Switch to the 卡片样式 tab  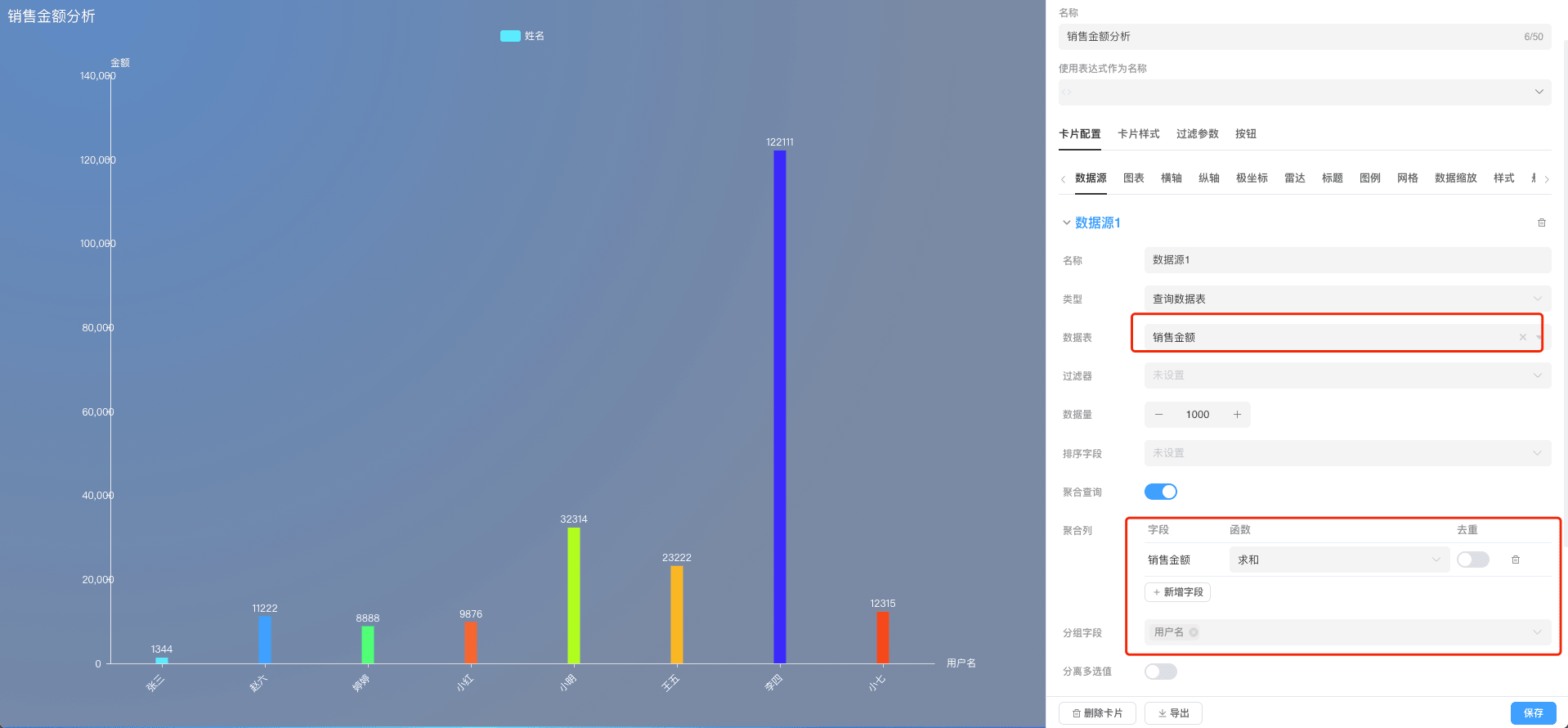point(1138,134)
